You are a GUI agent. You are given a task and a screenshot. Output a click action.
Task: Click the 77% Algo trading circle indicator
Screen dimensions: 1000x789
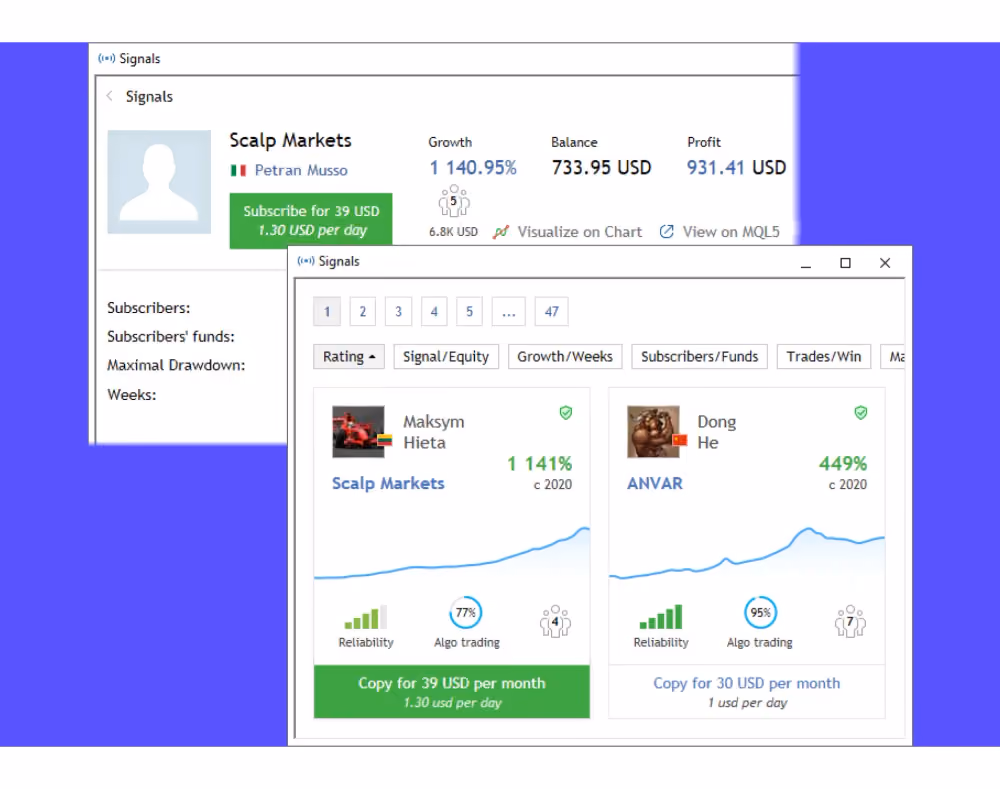click(466, 612)
